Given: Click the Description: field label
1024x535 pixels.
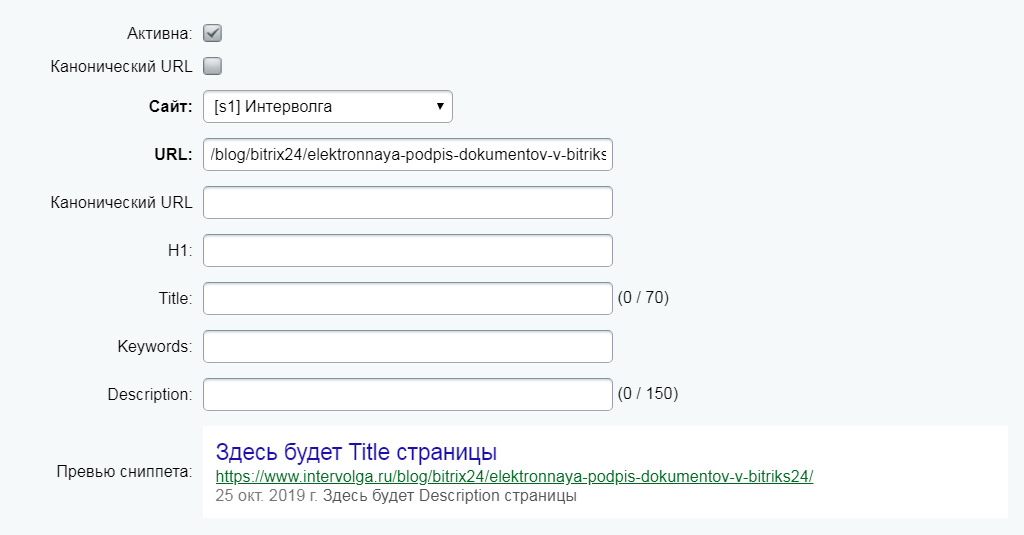Looking at the screenshot, I should [150, 395].
